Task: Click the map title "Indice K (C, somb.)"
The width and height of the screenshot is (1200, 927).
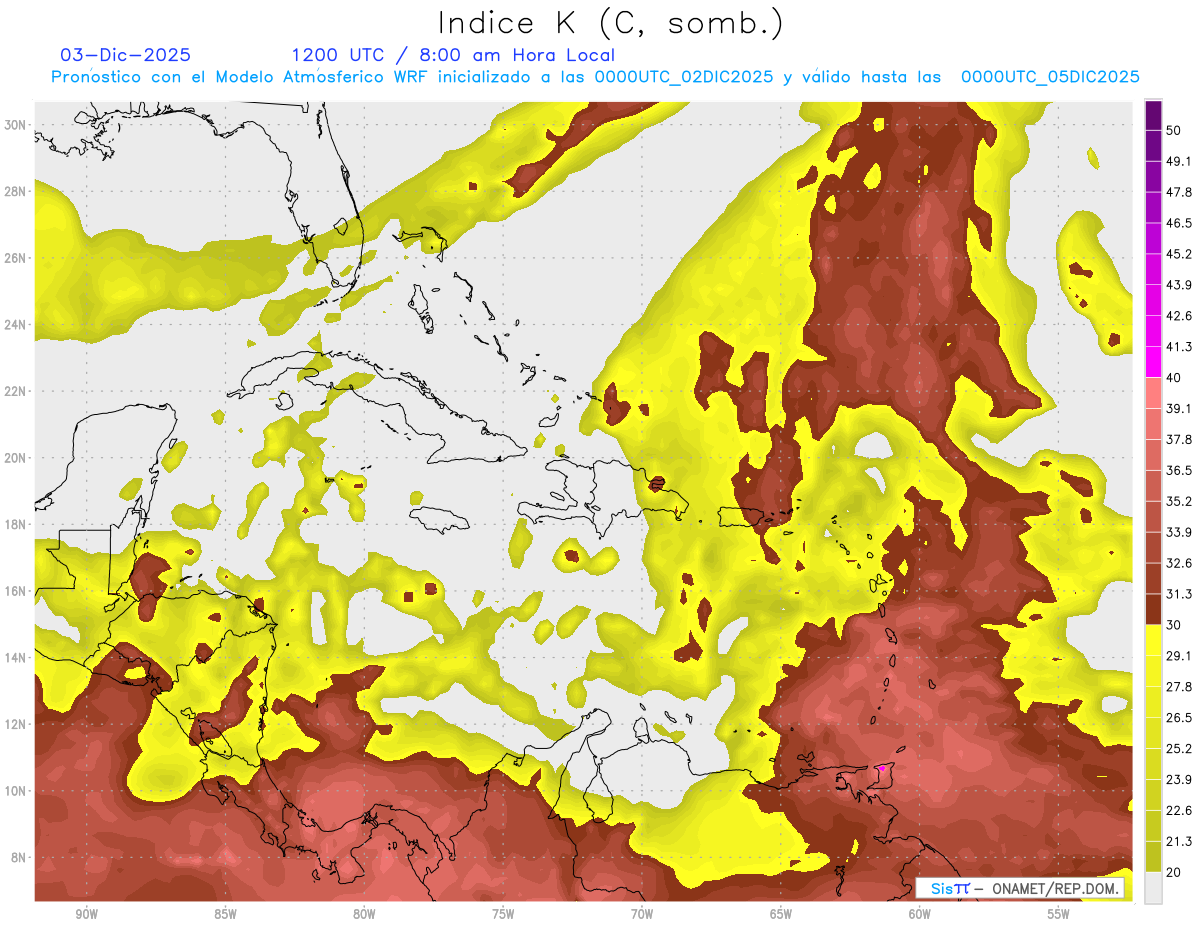Action: click(x=611, y=23)
